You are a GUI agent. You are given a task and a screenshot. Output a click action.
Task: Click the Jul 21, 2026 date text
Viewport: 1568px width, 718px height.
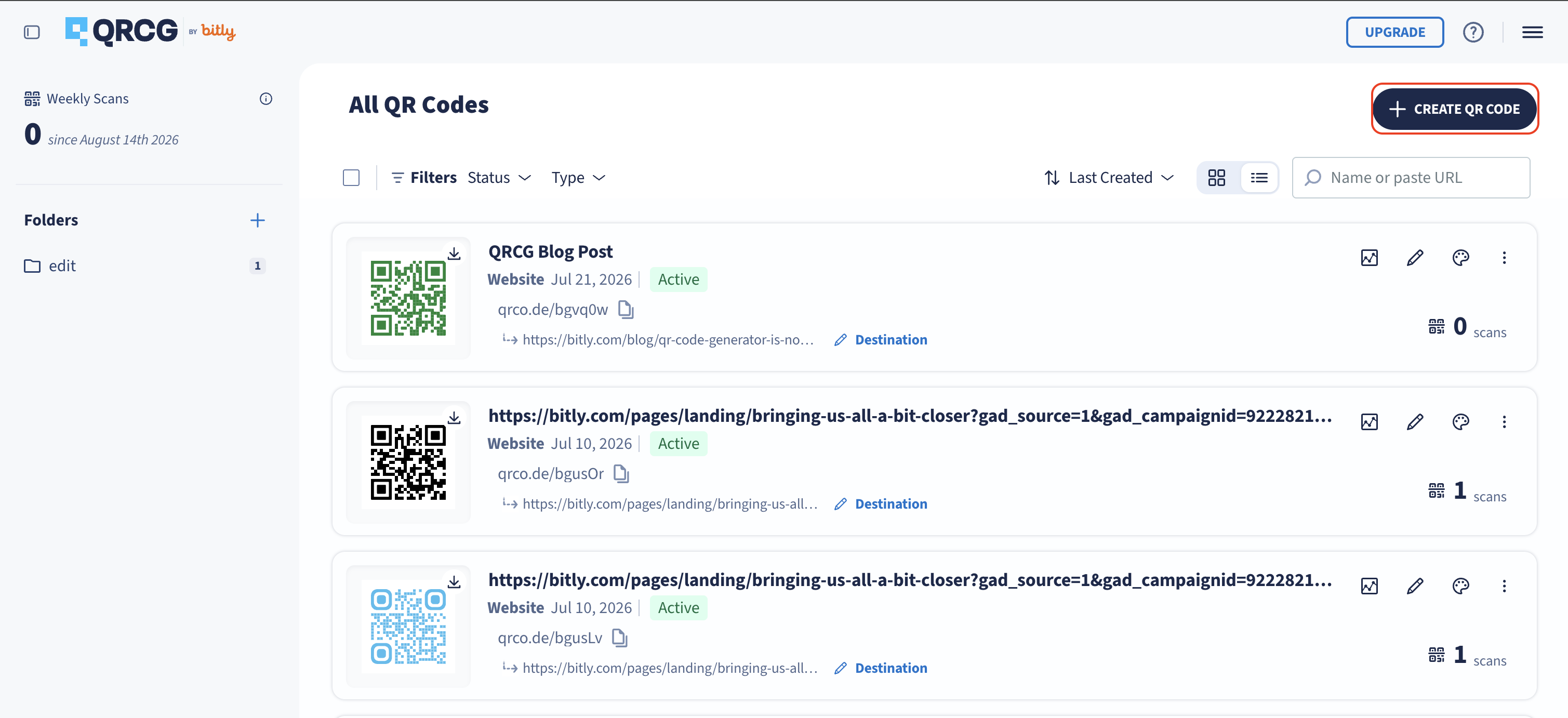(591, 280)
